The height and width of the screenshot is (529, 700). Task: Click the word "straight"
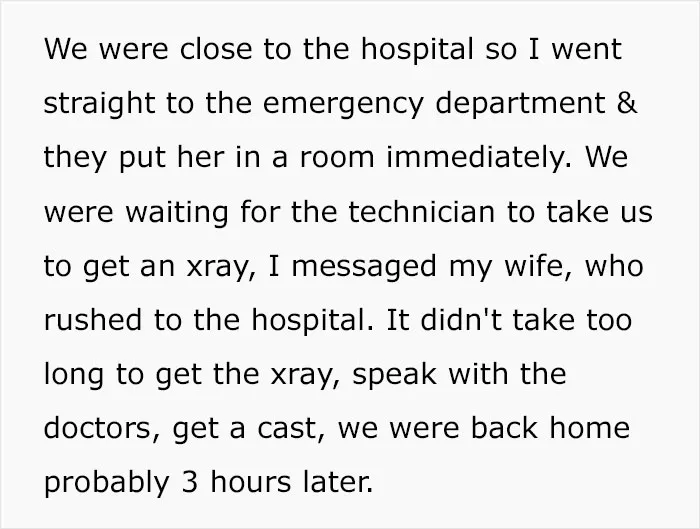pyautogui.click(x=100, y=105)
